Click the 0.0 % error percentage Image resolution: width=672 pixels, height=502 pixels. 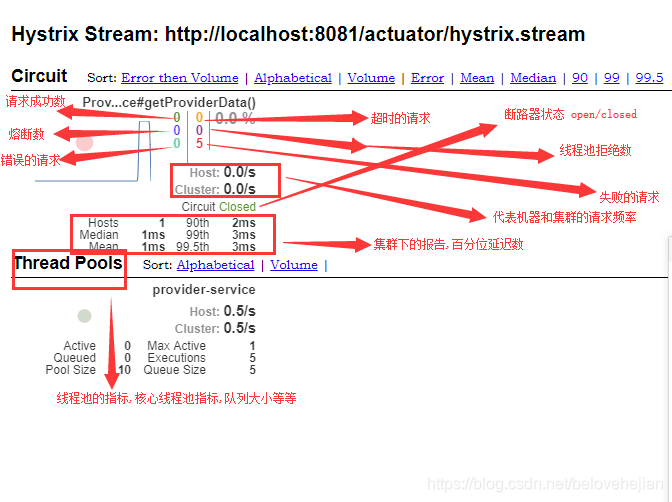(235, 118)
